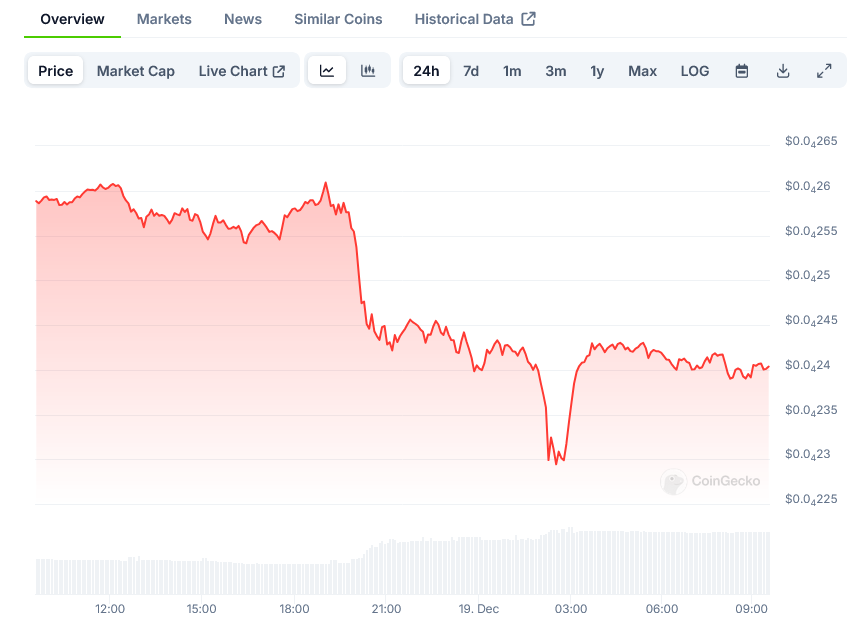Click the Live Chart external link icon
Viewport: 847px width, 629px height.
point(279,71)
